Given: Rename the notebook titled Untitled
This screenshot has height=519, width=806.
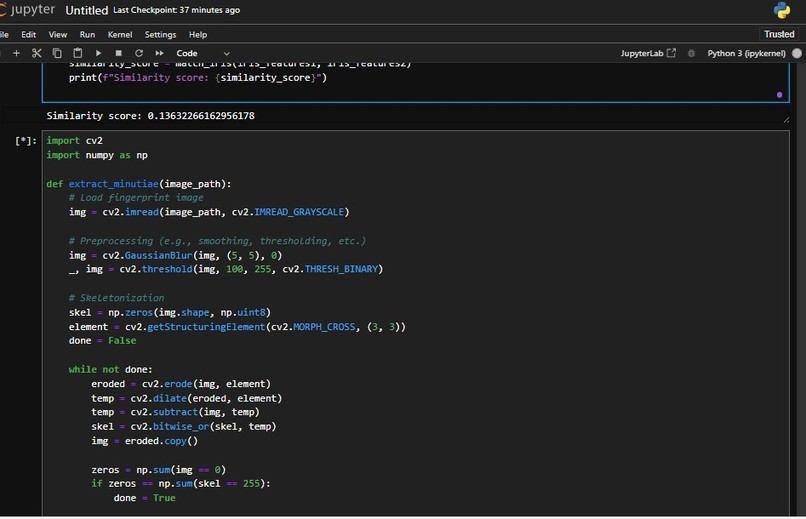Looking at the screenshot, I should coord(86,10).
